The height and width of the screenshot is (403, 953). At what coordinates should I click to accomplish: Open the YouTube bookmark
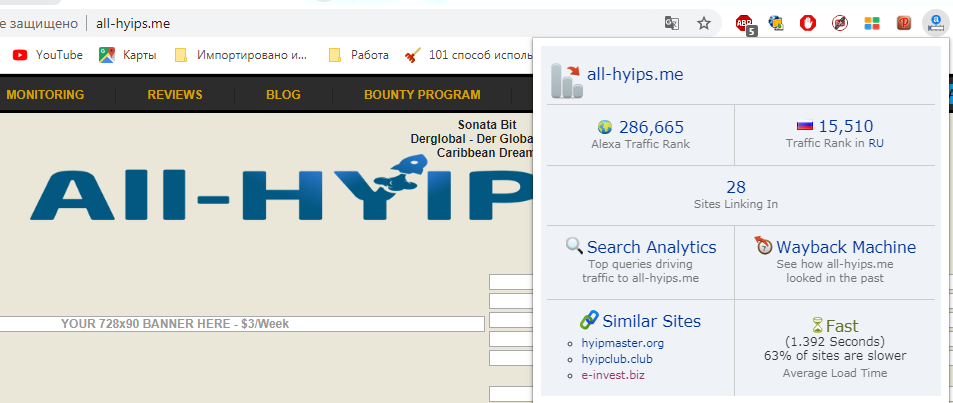point(48,55)
